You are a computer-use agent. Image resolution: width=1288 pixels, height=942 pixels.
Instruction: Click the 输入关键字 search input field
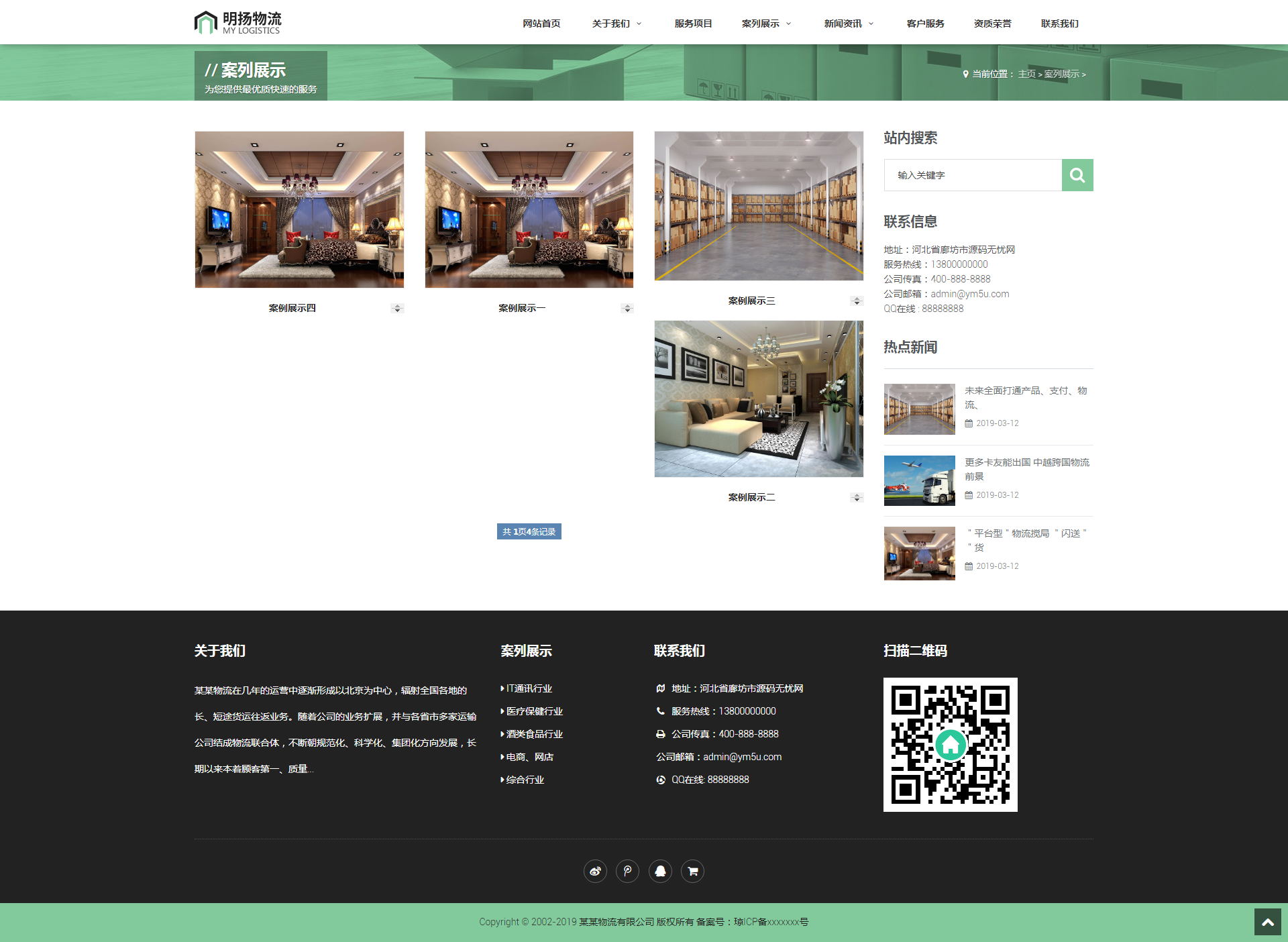point(973,175)
